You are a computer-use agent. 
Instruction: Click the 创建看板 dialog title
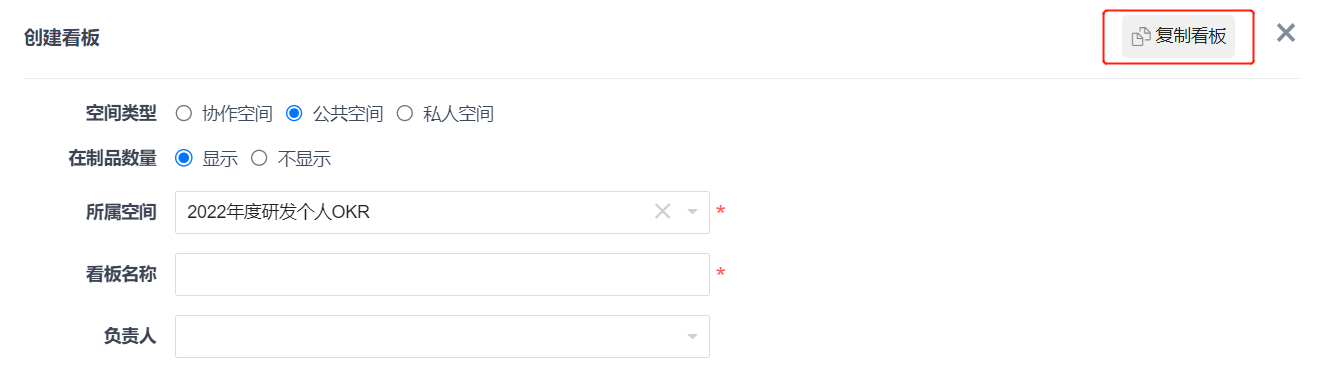(62, 38)
